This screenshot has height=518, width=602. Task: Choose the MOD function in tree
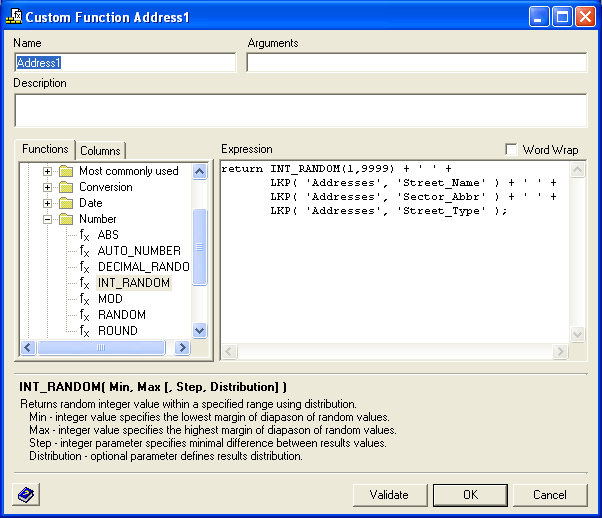pyautogui.click(x=110, y=299)
